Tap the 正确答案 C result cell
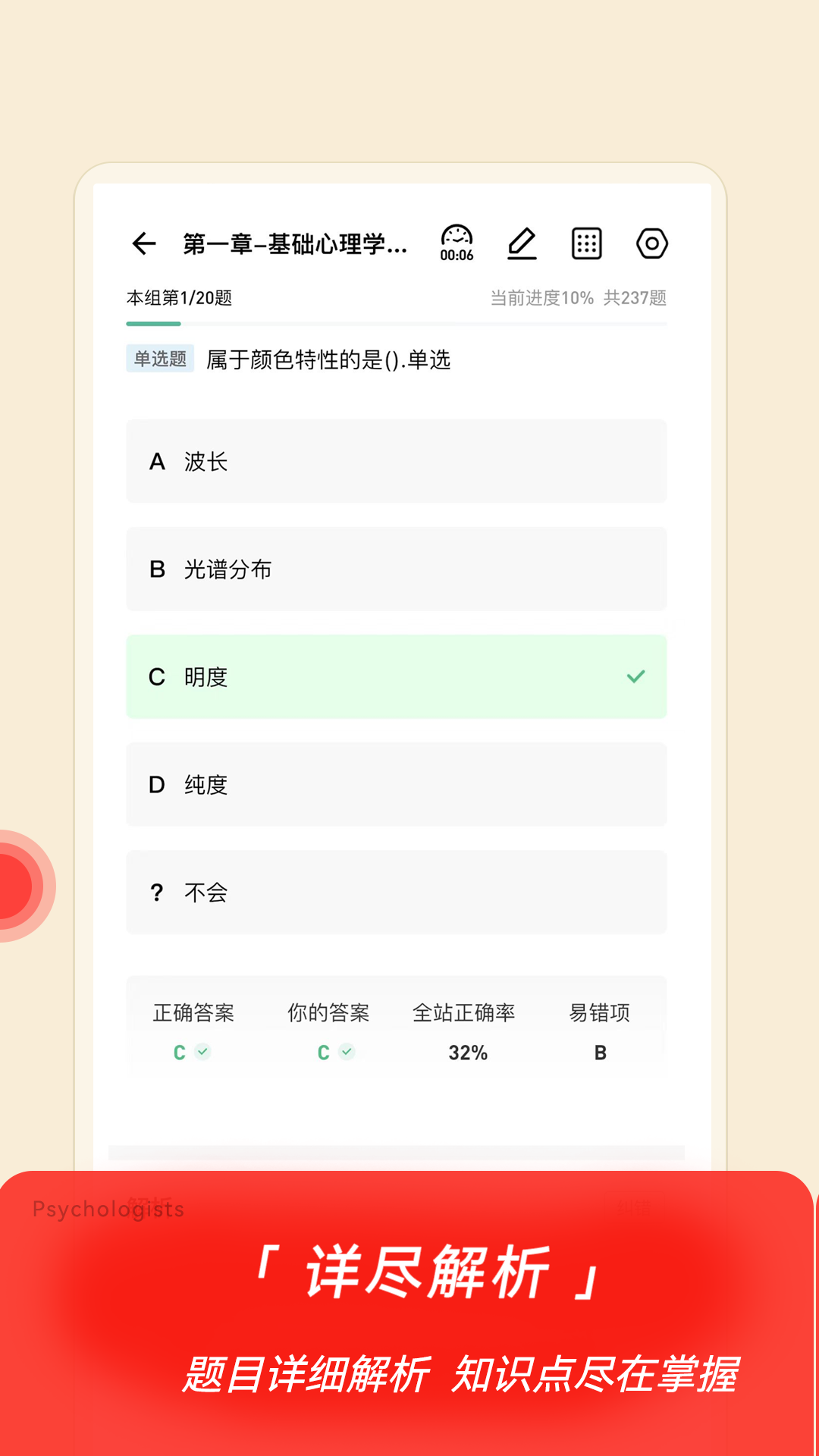This screenshot has height=1456, width=819. click(x=193, y=1031)
